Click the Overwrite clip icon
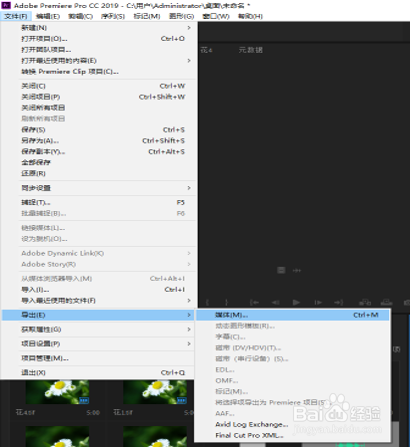410x447 pixels. (386, 302)
